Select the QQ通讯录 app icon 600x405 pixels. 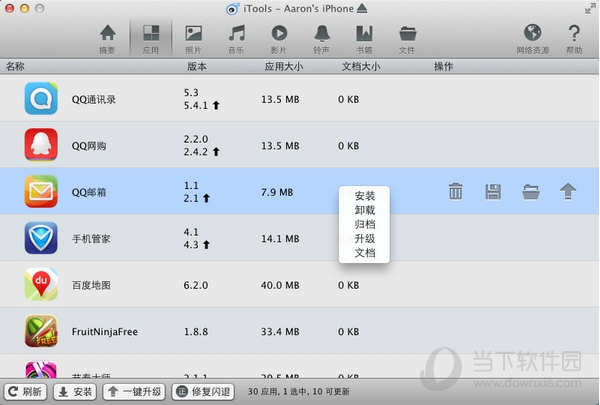(41, 98)
